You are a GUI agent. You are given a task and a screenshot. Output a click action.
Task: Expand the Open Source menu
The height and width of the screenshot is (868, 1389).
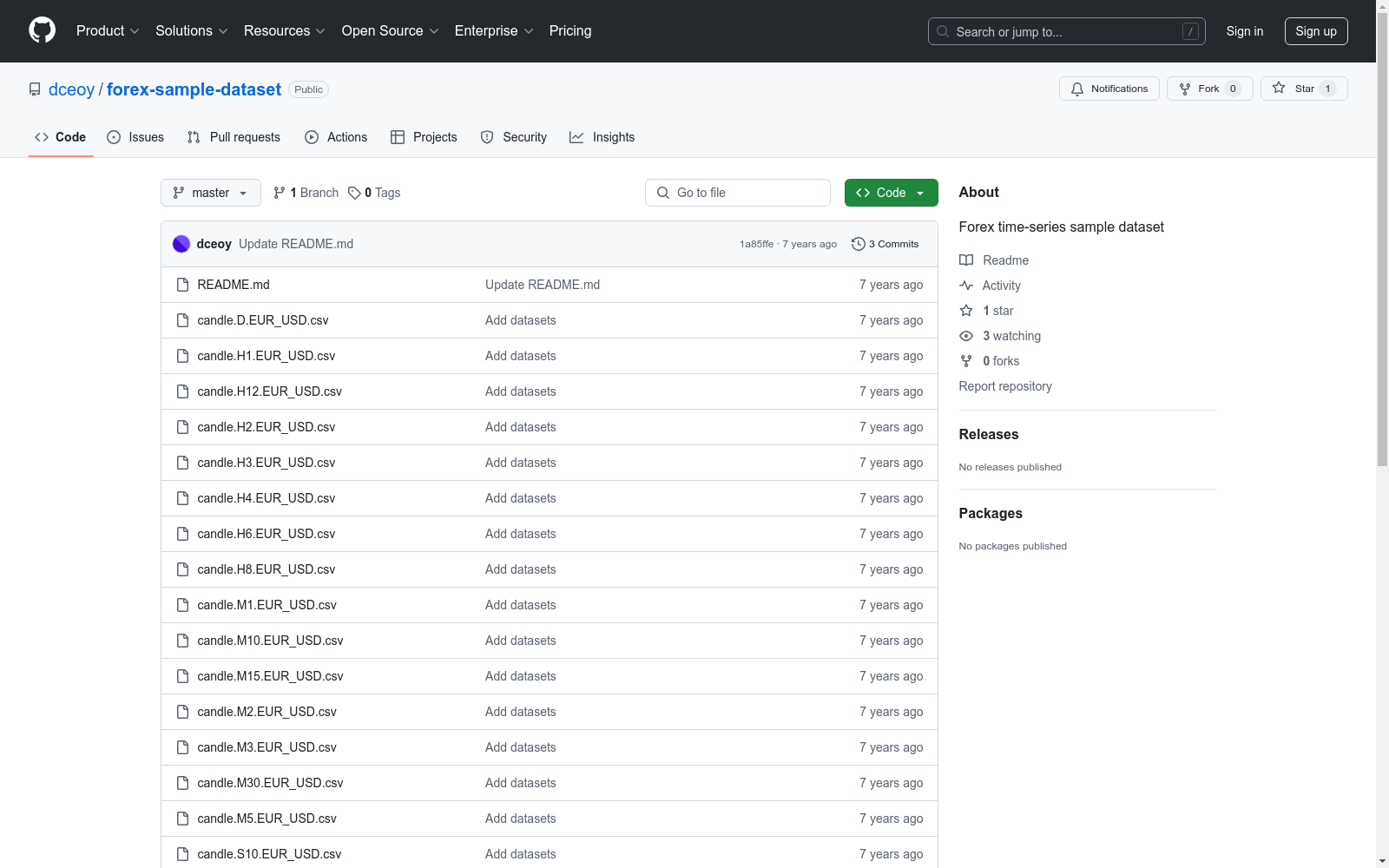391,31
